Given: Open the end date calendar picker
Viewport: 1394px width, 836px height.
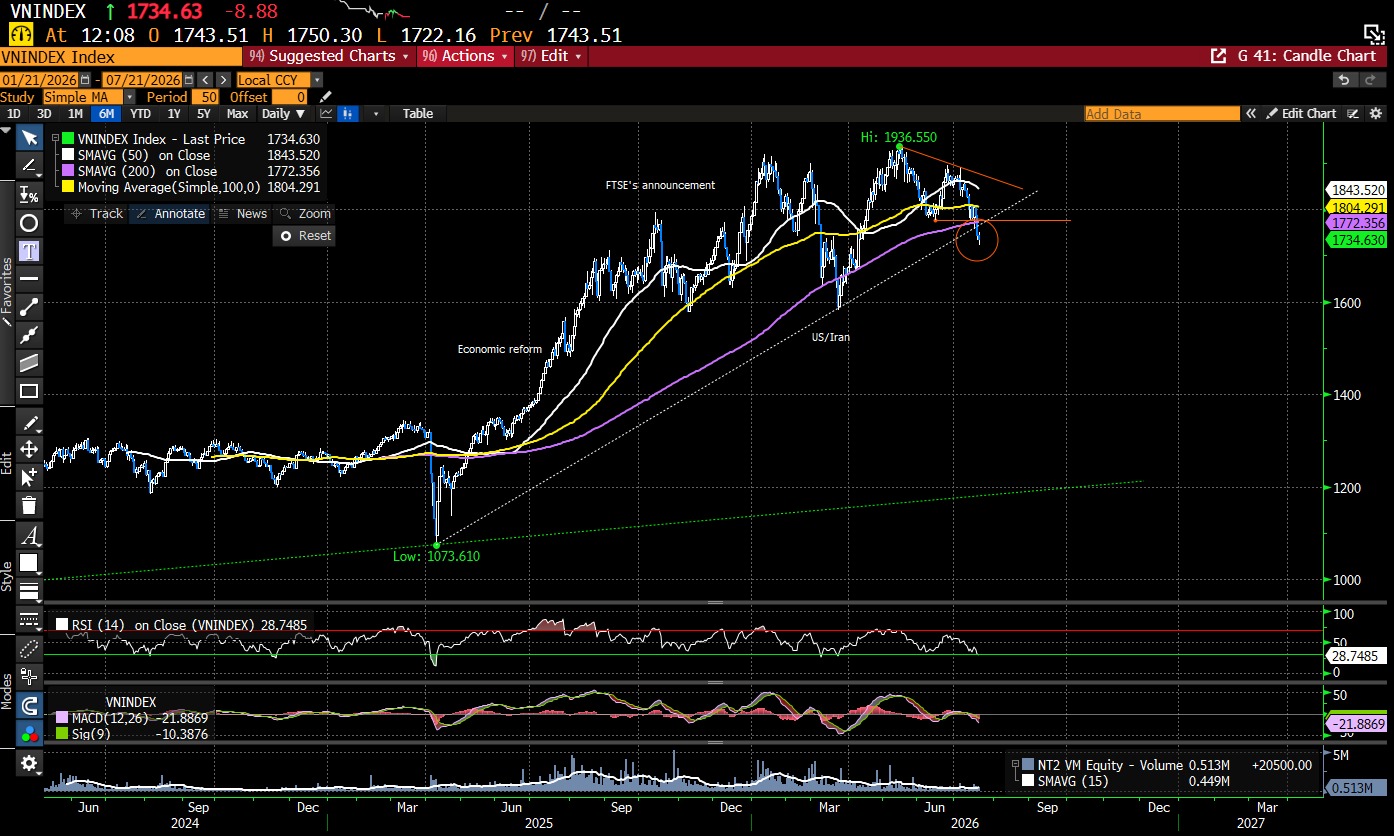Looking at the screenshot, I should 187,80.
